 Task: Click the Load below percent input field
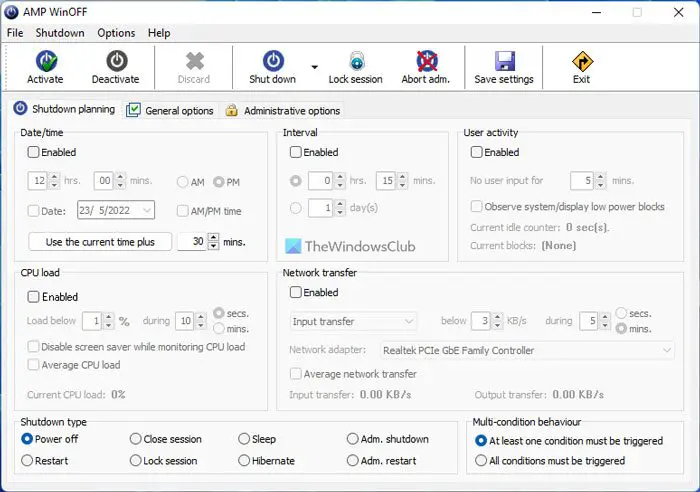click(x=92, y=321)
